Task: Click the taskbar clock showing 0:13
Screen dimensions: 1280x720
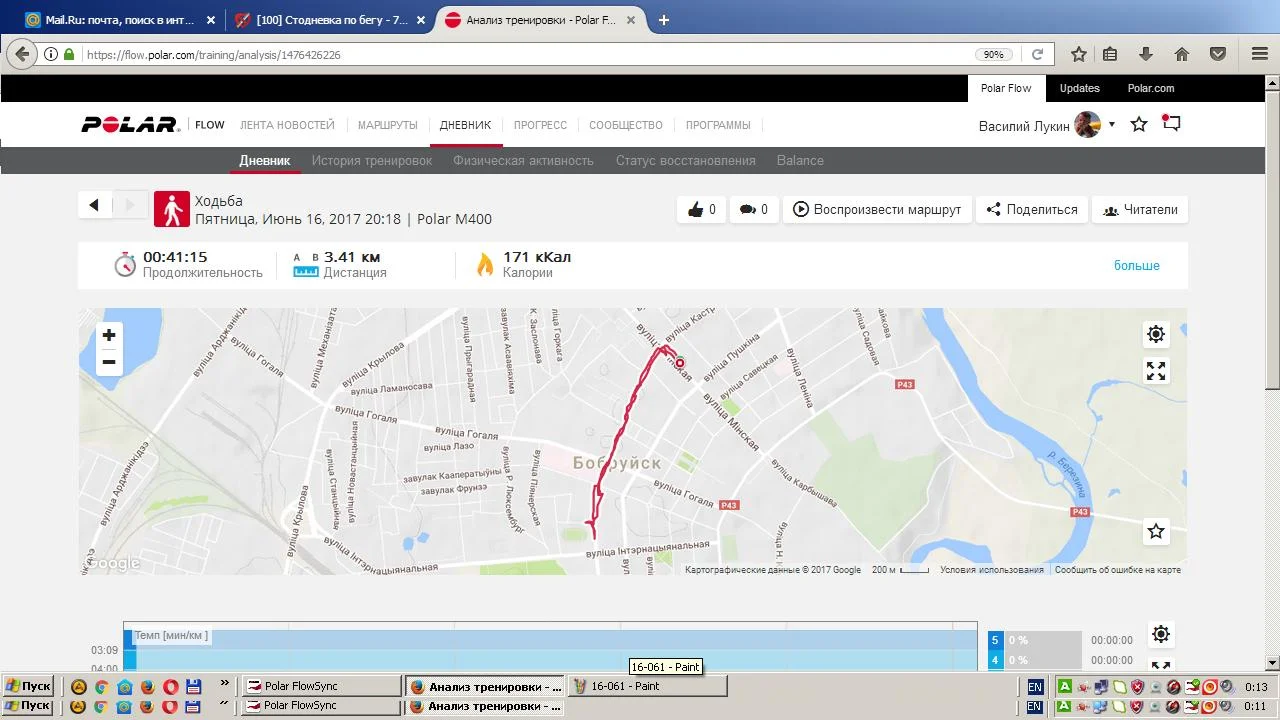Action: (x=1256, y=687)
